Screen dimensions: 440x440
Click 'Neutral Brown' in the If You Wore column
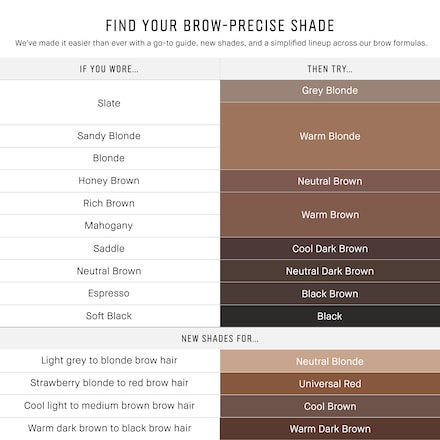click(109, 271)
